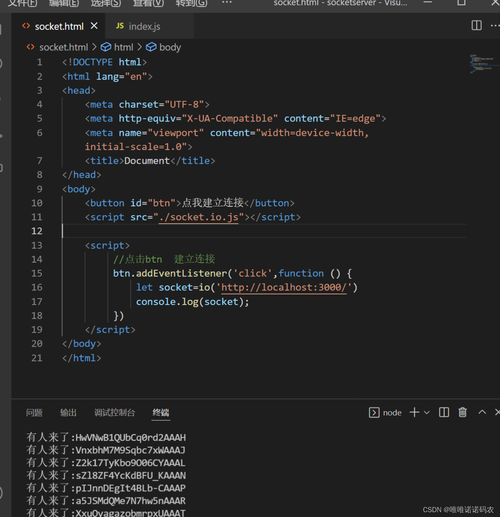This screenshot has height=517, width=500.
Task: Click the addEventListener call on line 15
Action: 181,273
